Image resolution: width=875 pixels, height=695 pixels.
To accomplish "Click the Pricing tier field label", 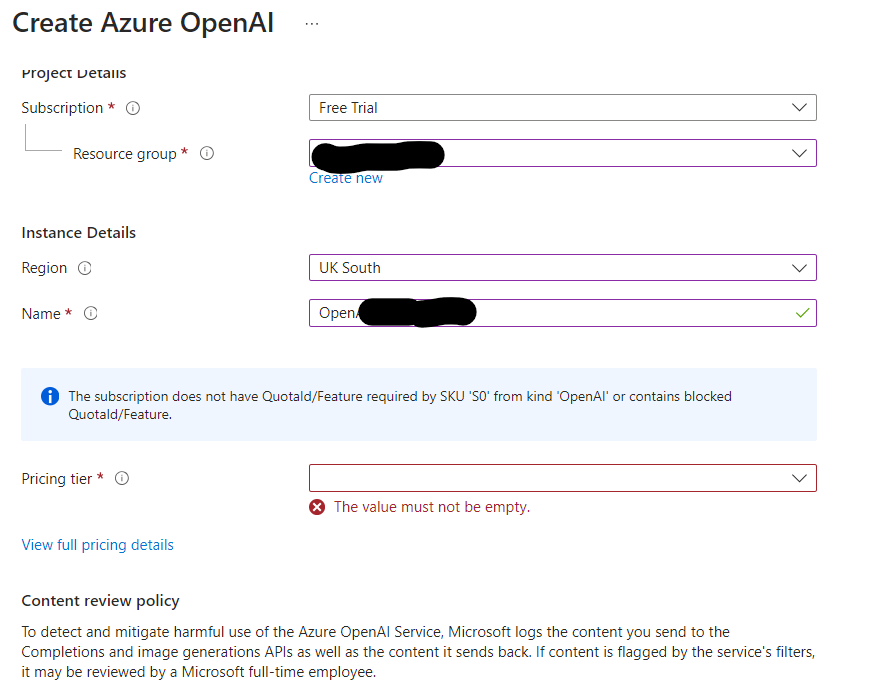I will pos(57,479).
